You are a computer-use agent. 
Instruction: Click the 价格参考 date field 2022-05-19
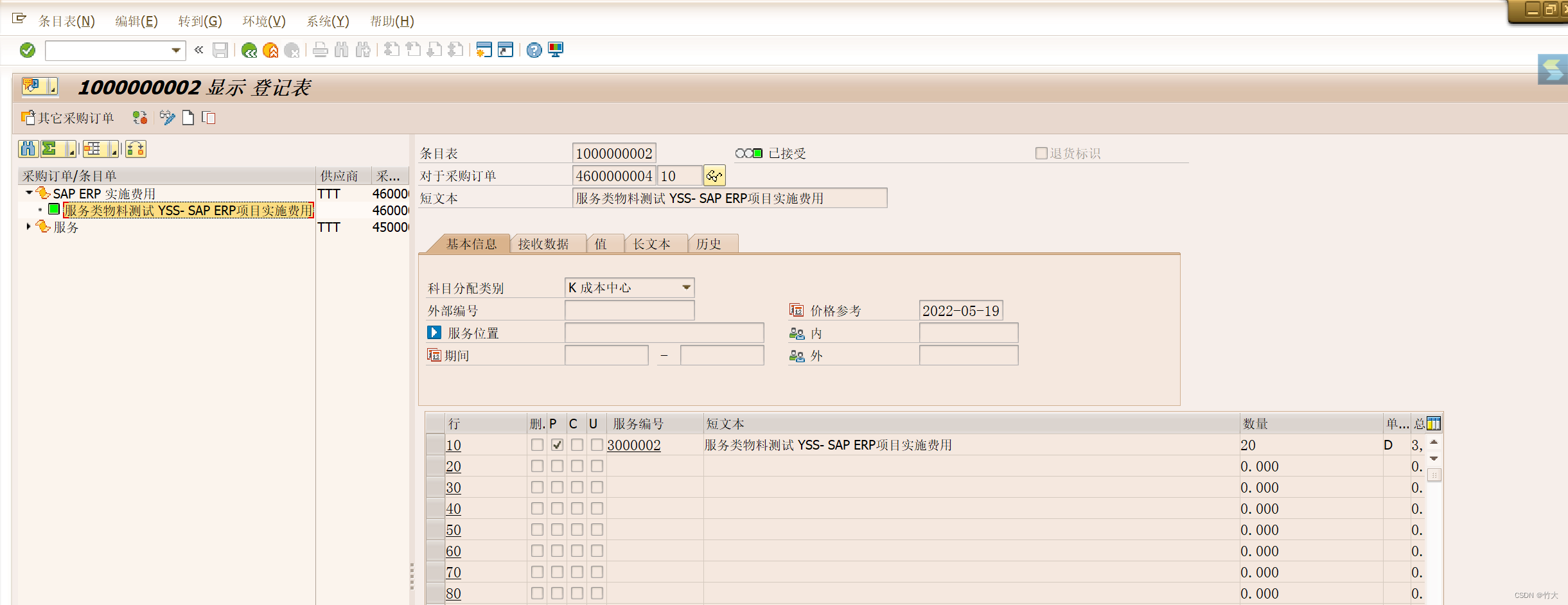coord(961,310)
